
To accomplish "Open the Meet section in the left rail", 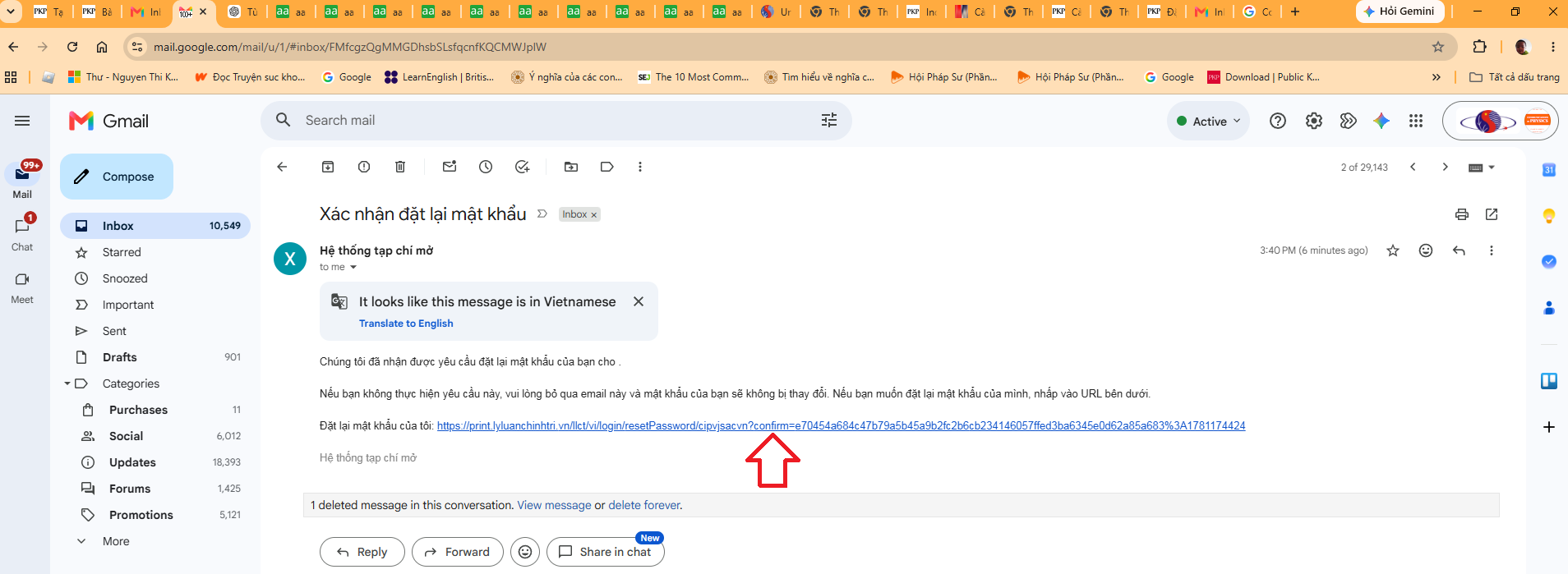I will tap(22, 287).
